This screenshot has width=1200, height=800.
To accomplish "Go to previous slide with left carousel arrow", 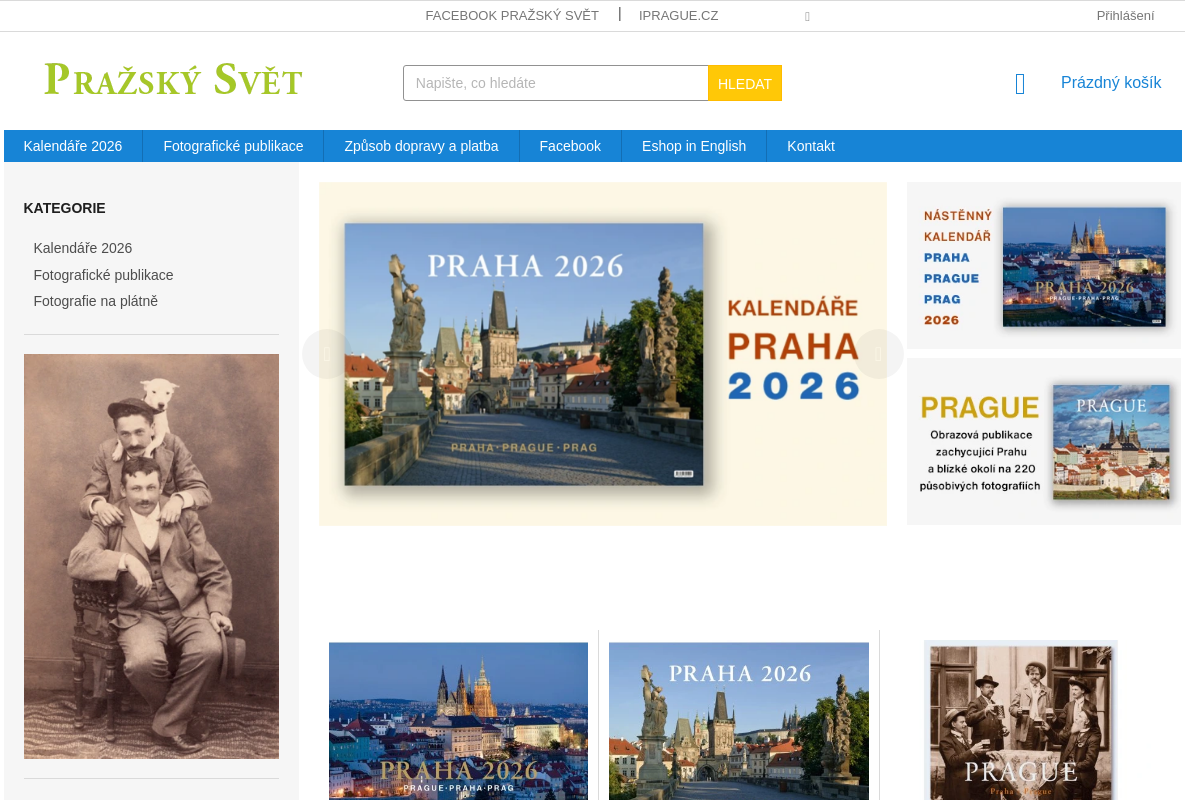I will tap(325, 353).
